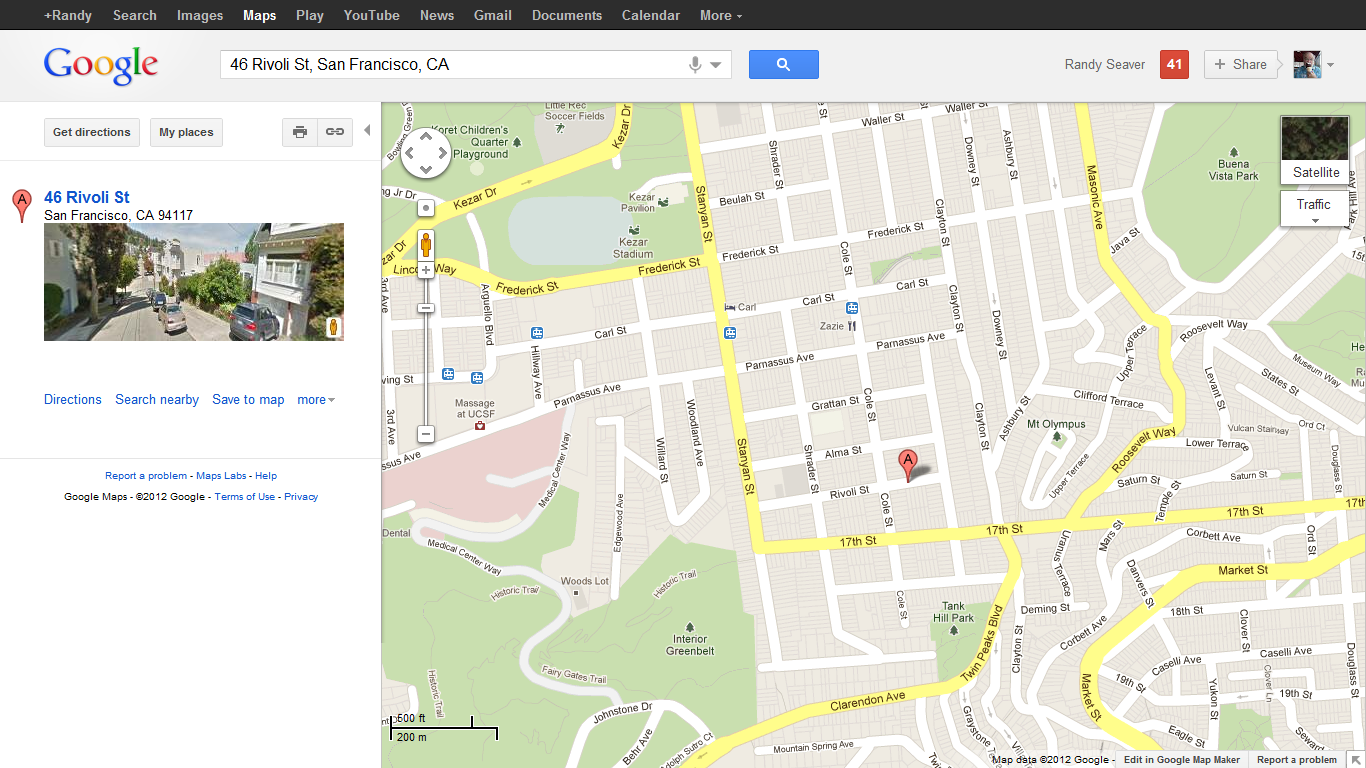Click the red A marker in left panel
1366x768 pixels.
21,205
